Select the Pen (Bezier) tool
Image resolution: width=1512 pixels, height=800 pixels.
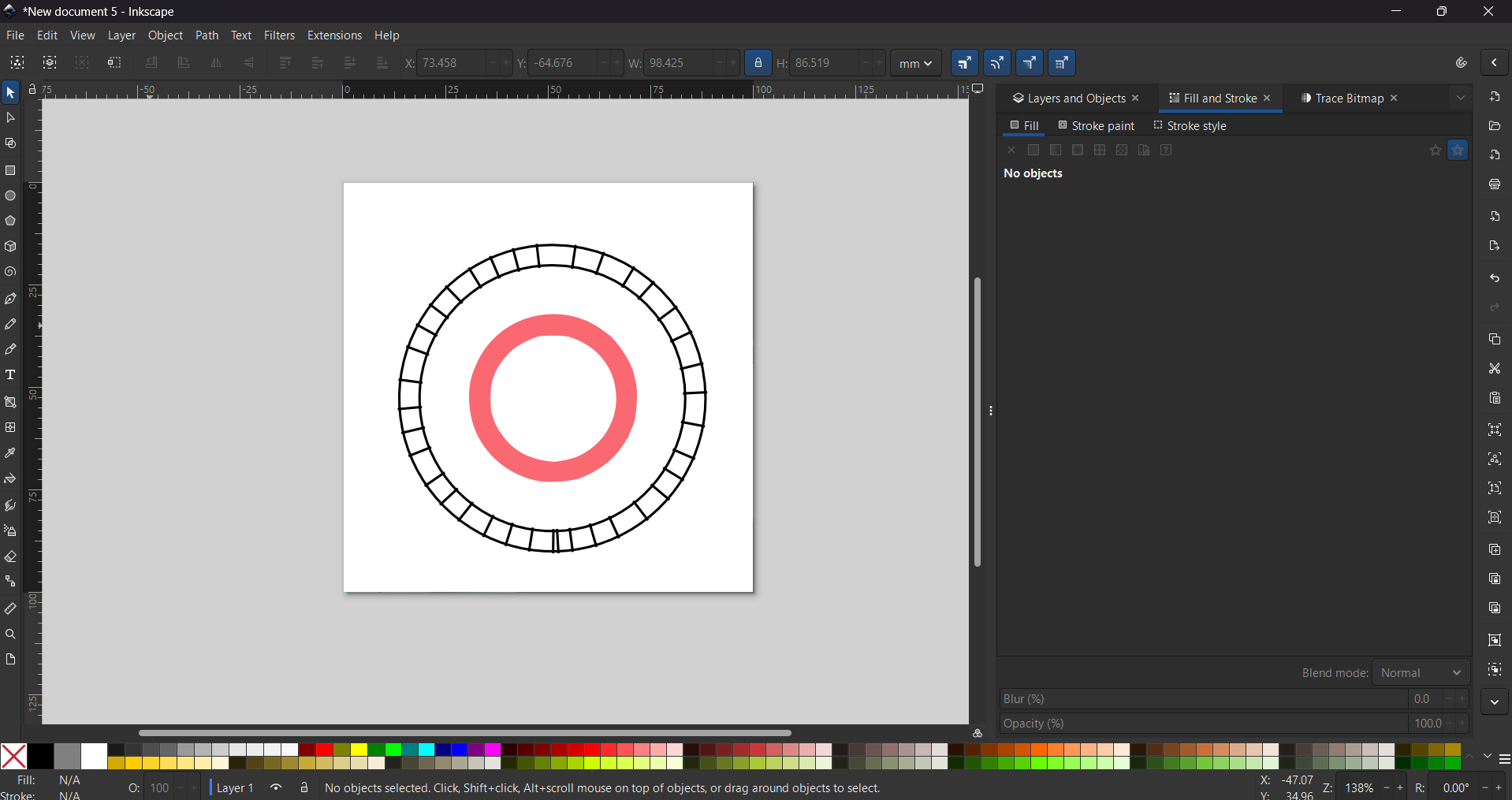click(10, 299)
